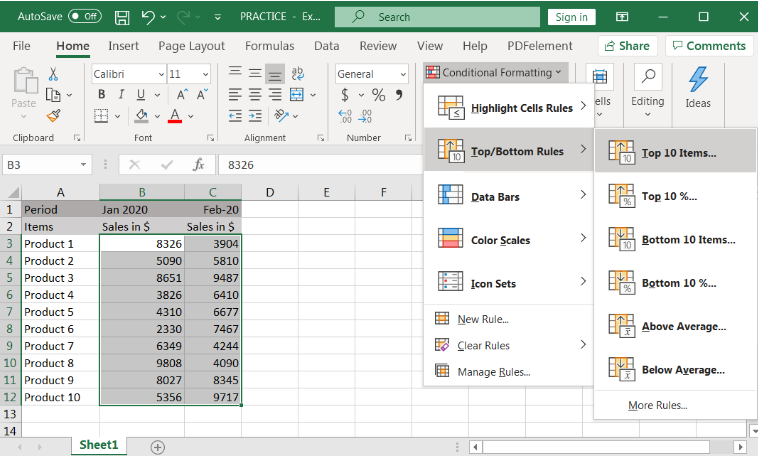Click the Increase Indent icon
Screen dimensions: 758x456
[255, 116]
